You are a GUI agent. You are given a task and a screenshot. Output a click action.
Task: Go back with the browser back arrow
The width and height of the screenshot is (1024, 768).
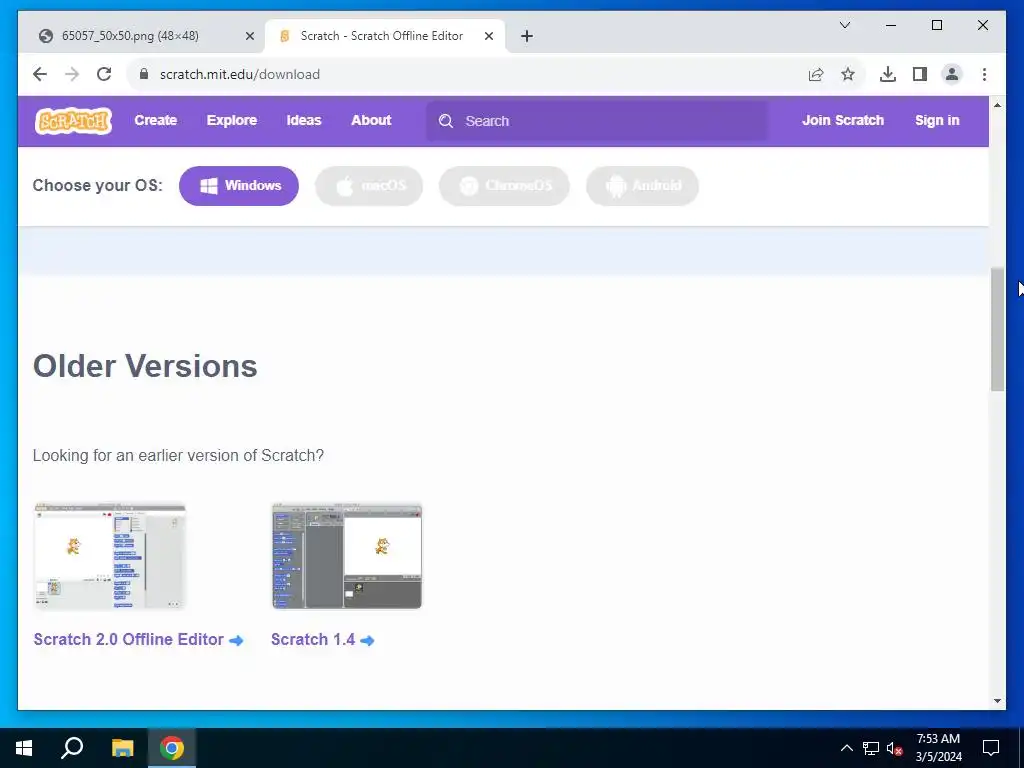(x=40, y=74)
